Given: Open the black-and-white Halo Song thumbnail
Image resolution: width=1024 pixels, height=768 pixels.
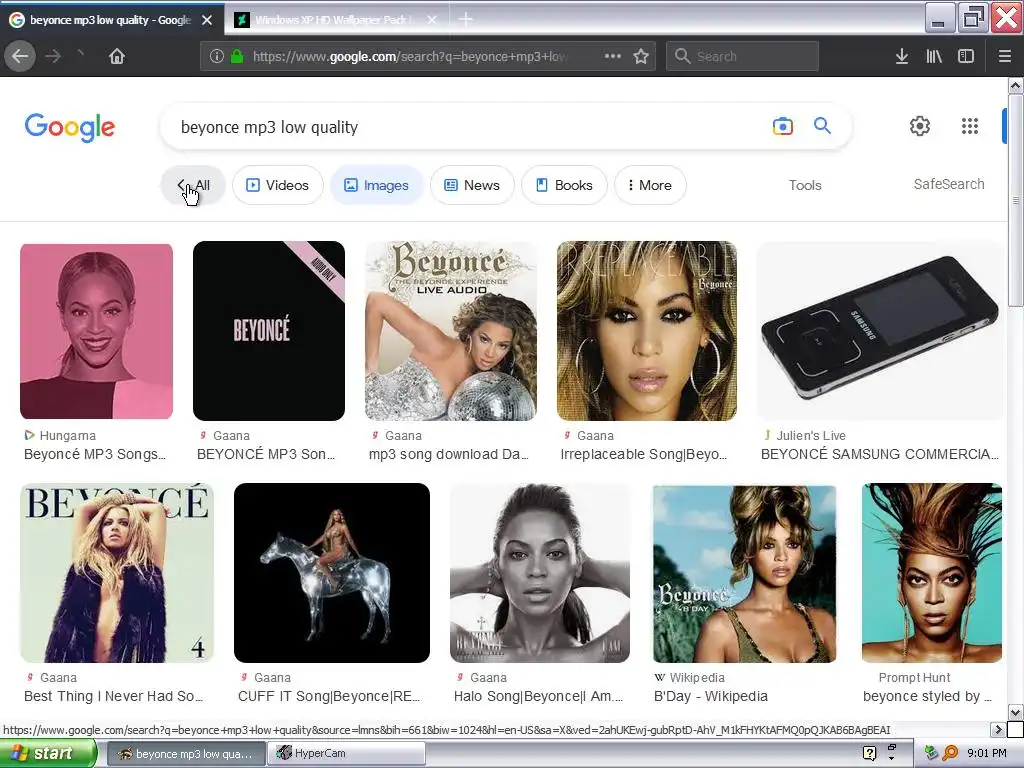Looking at the screenshot, I should [x=540, y=573].
